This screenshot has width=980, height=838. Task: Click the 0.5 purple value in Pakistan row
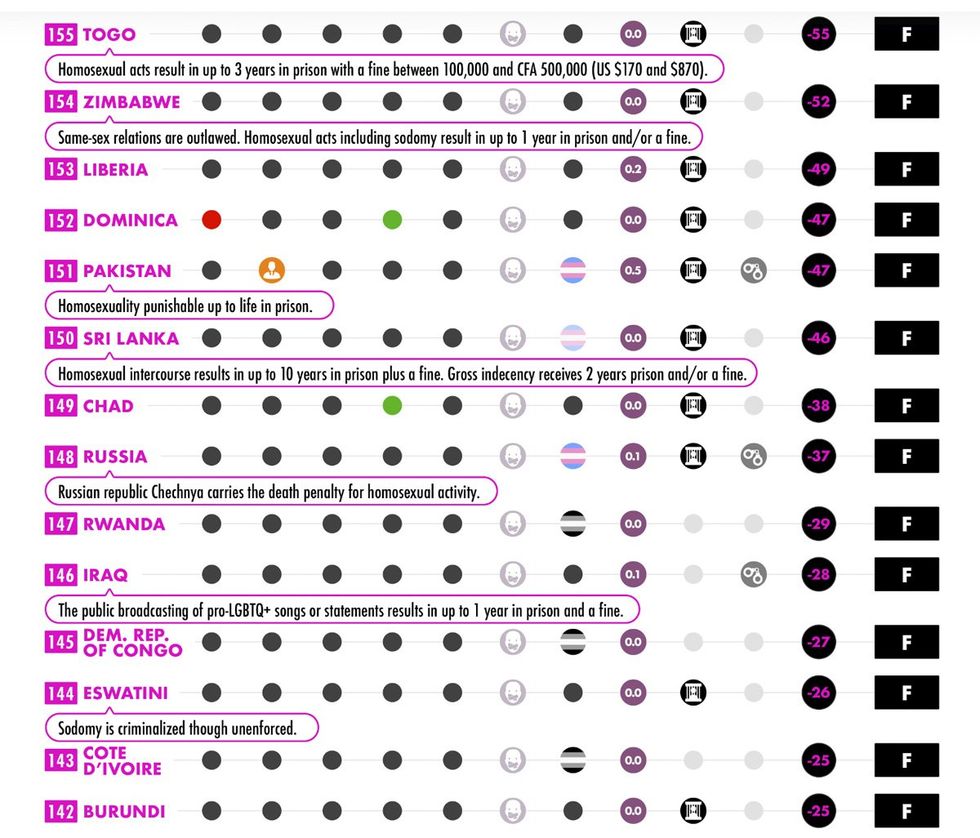coord(633,270)
